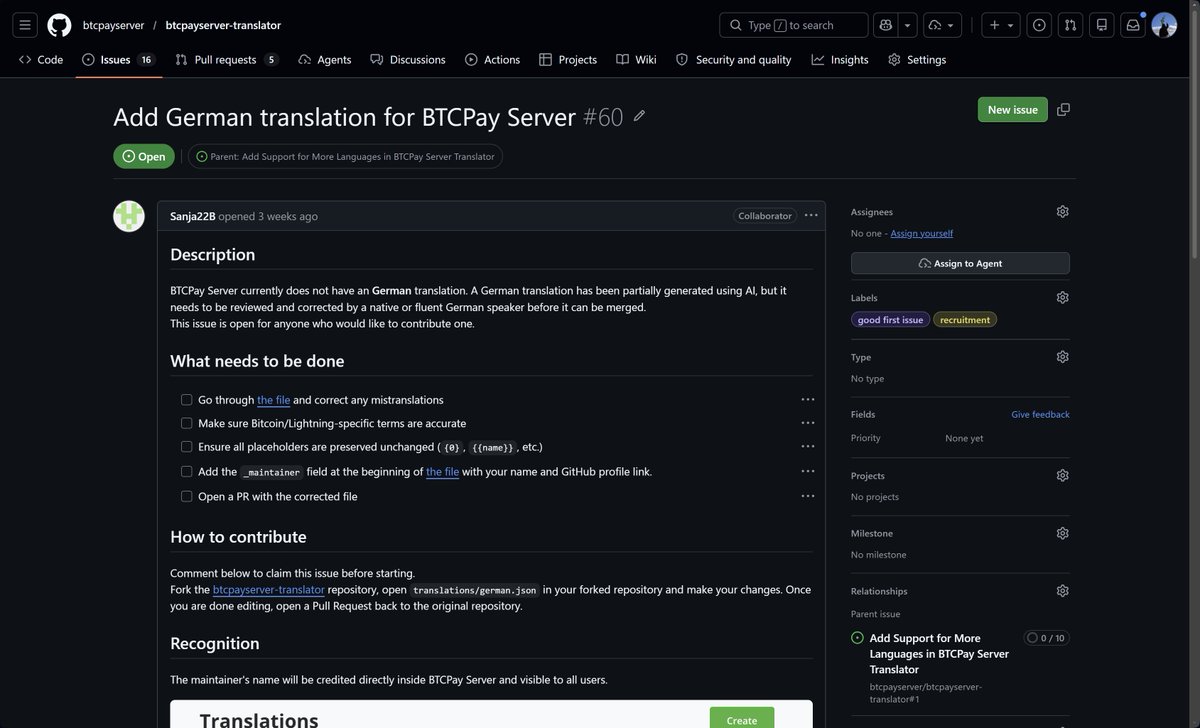Open issues shortcut icon in header
The width and height of the screenshot is (1200, 728).
click(x=1039, y=25)
